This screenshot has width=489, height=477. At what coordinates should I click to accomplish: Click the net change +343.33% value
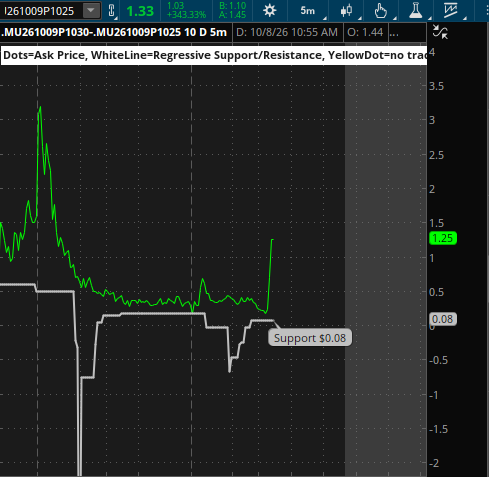click(x=186, y=15)
